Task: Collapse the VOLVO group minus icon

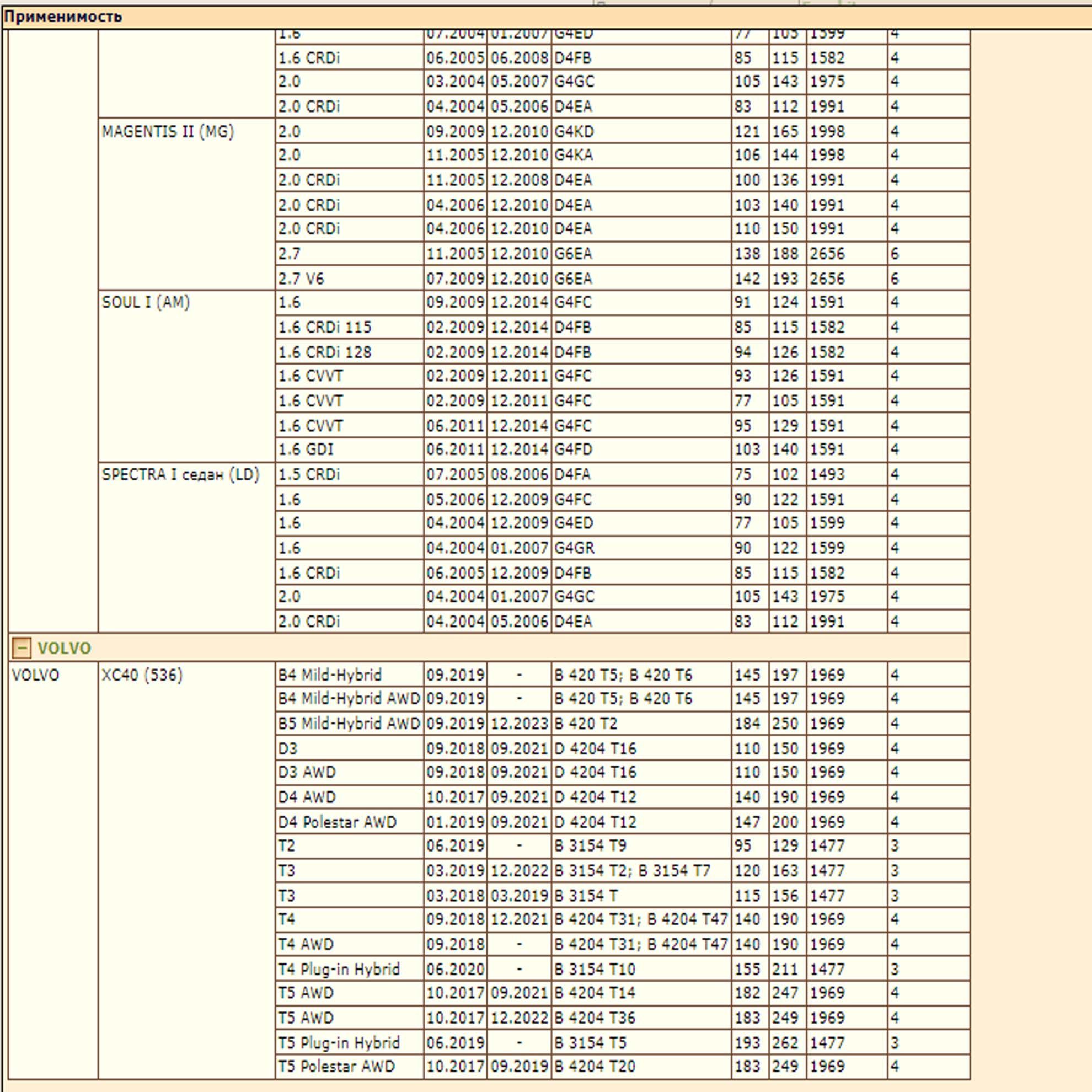Action: pos(22,647)
